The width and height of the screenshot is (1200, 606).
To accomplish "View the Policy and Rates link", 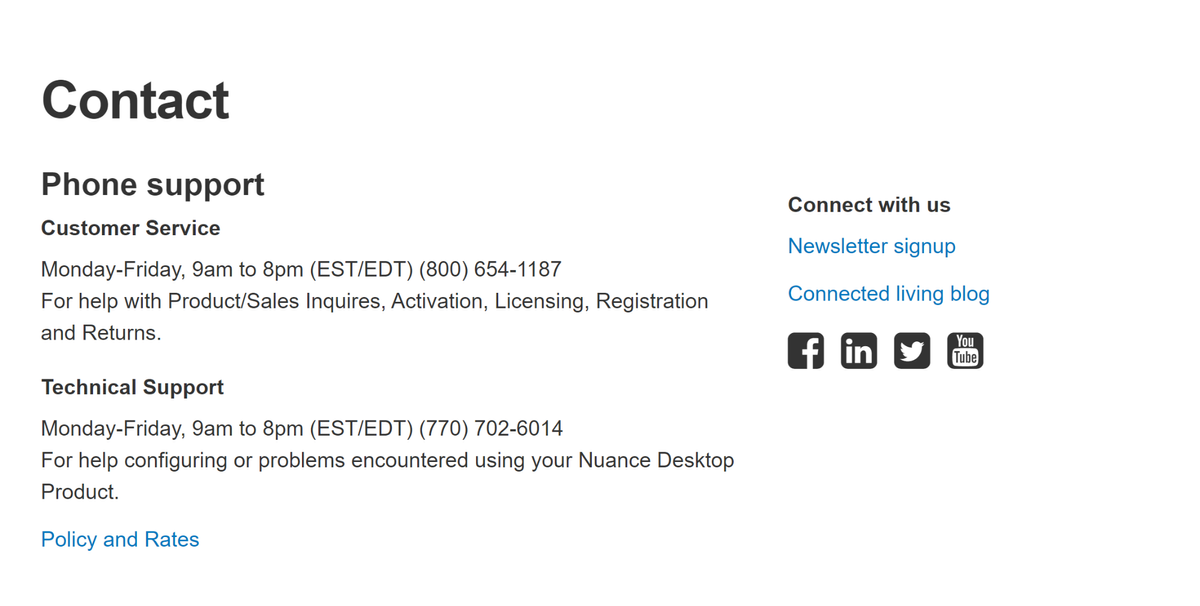I will click(120, 540).
